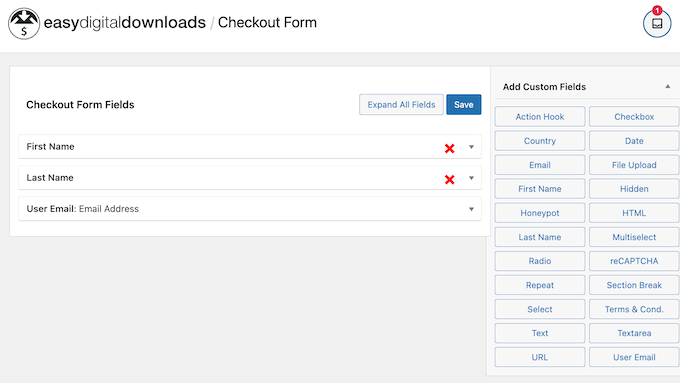680x383 pixels.
Task: Add a Hidden field
Action: click(634, 189)
